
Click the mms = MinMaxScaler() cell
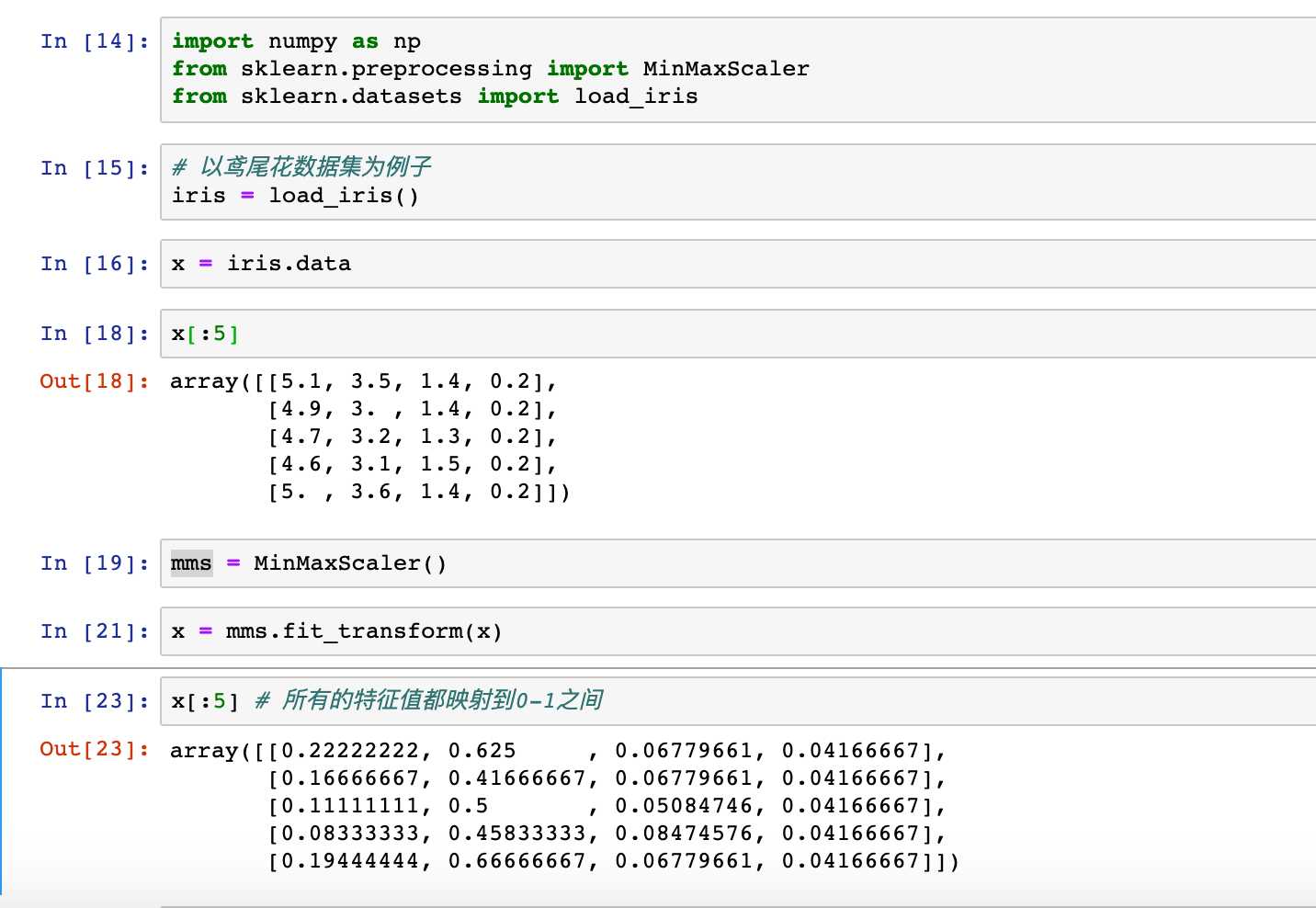pyautogui.click(x=738, y=563)
